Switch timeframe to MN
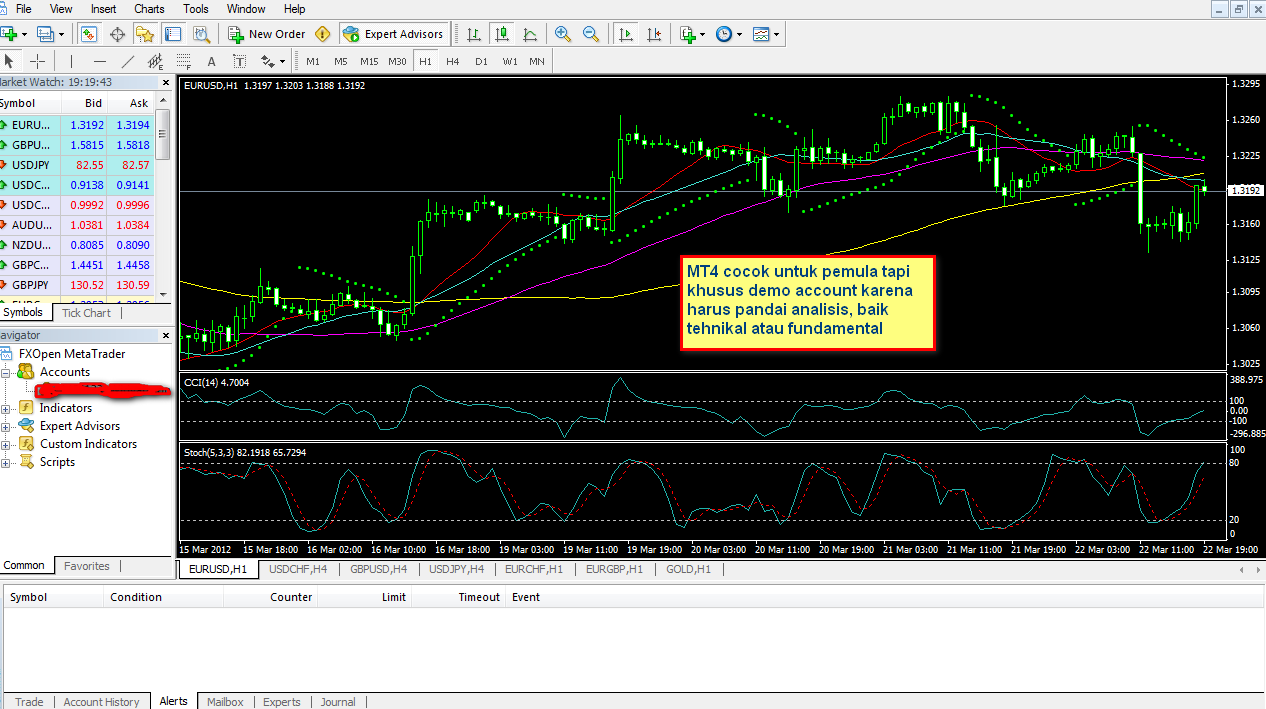The image size is (1266, 709). (537, 61)
